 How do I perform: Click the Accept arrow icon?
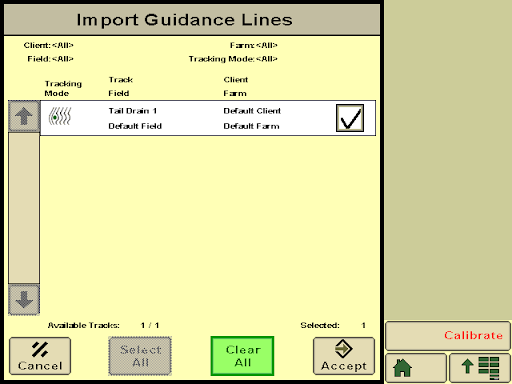343,349
